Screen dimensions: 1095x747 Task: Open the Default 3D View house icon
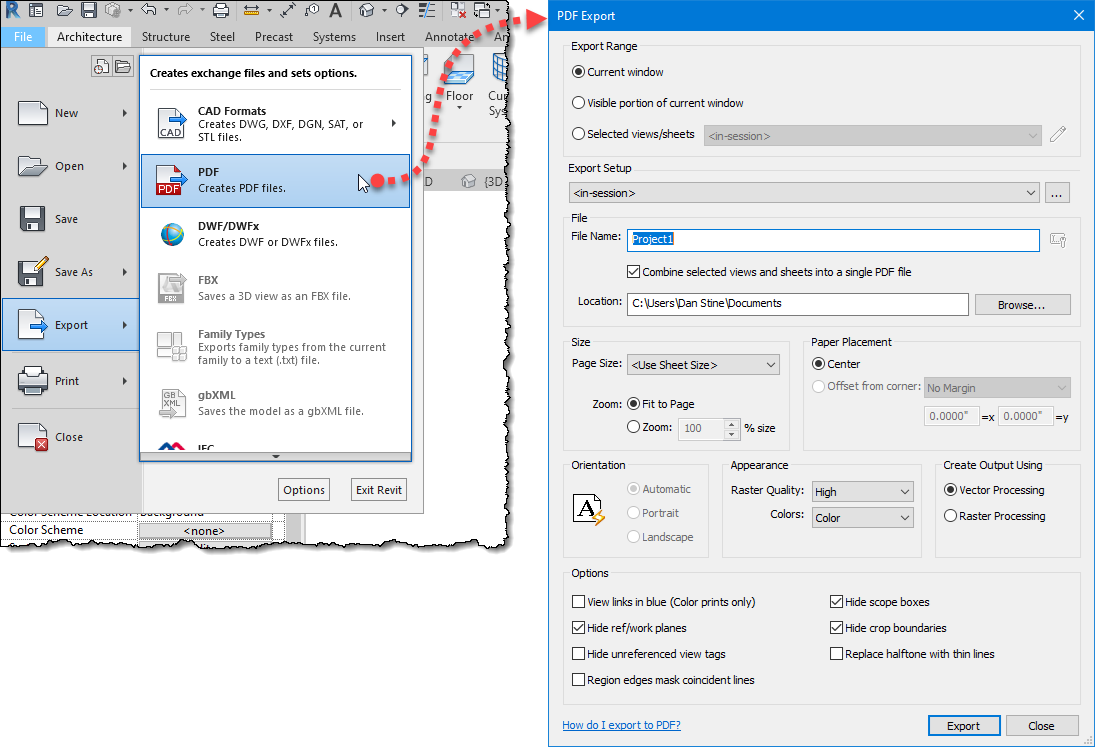(367, 10)
